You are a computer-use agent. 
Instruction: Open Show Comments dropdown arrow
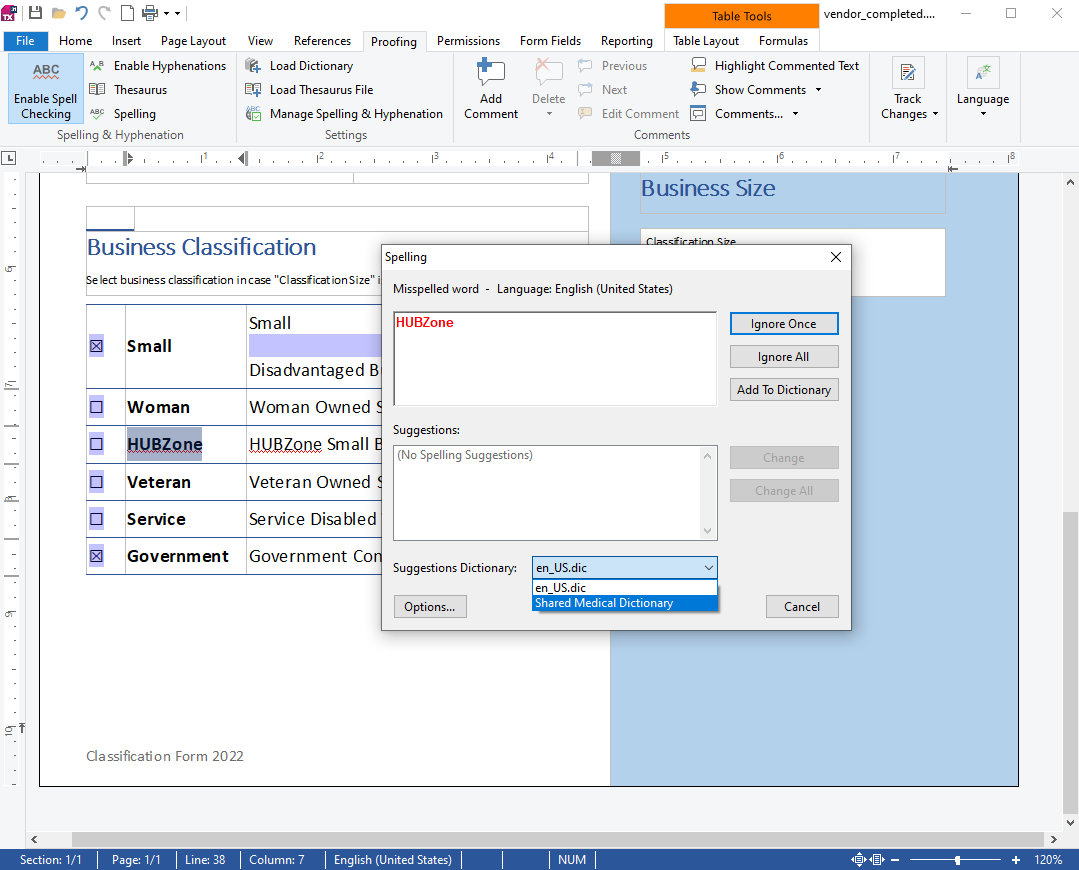(818, 90)
